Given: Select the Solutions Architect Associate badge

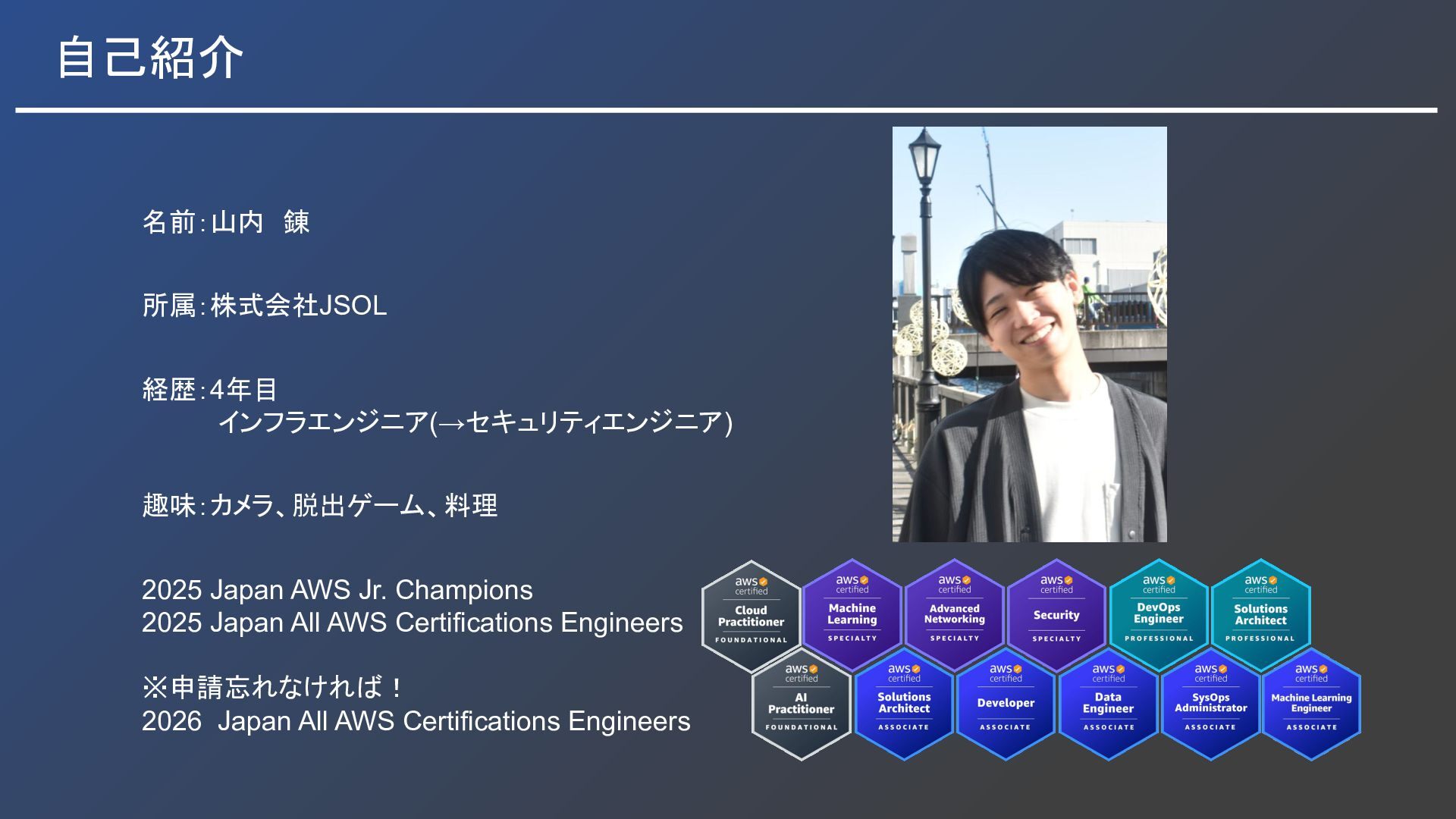Looking at the screenshot, I should (x=904, y=703).
